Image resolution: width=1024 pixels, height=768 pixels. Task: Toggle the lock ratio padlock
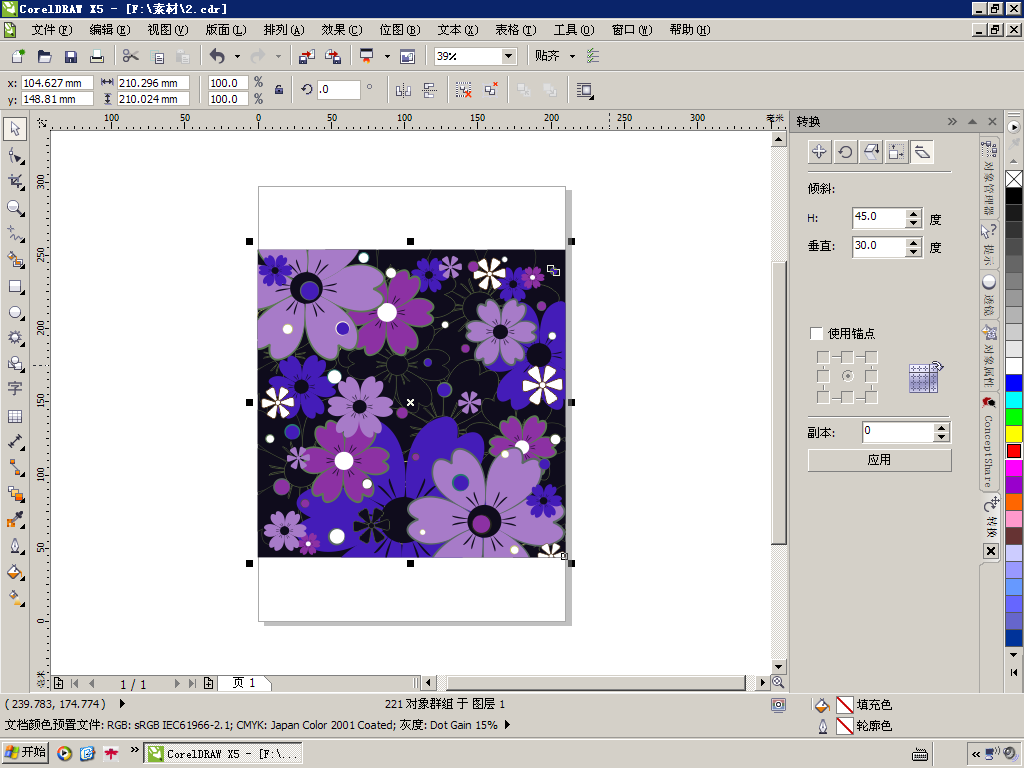(279, 90)
